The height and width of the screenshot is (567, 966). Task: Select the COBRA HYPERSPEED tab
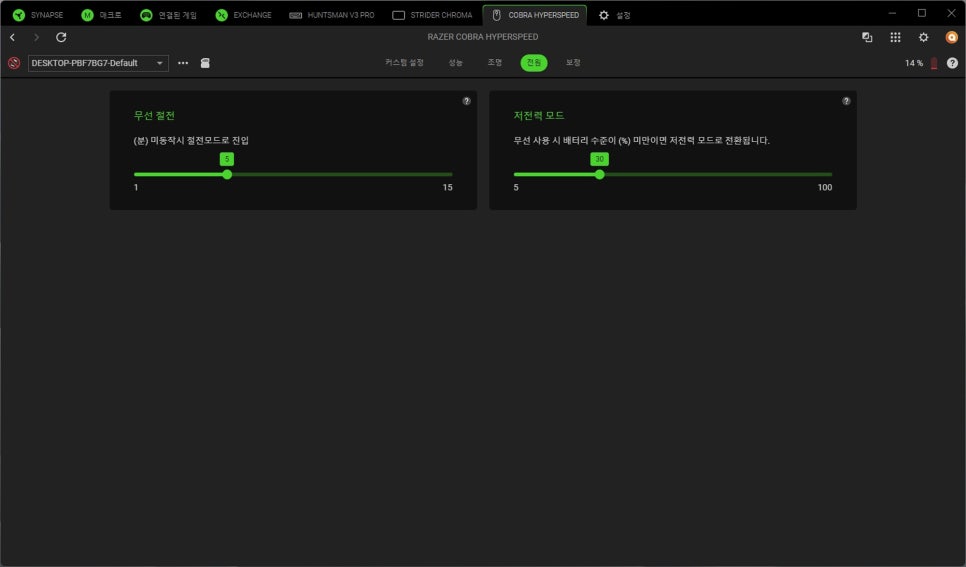(535, 15)
